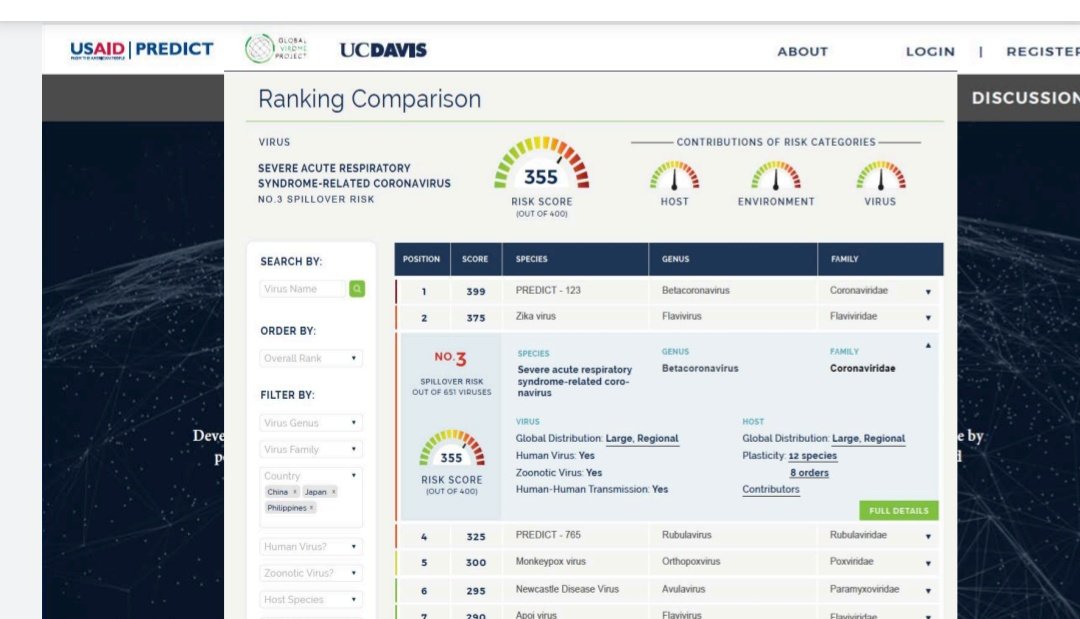The height and width of the screenshot is (619, 1080).
Task: Remove the China country filter tag
Action: pyautogui.click(x=295, y=492)
